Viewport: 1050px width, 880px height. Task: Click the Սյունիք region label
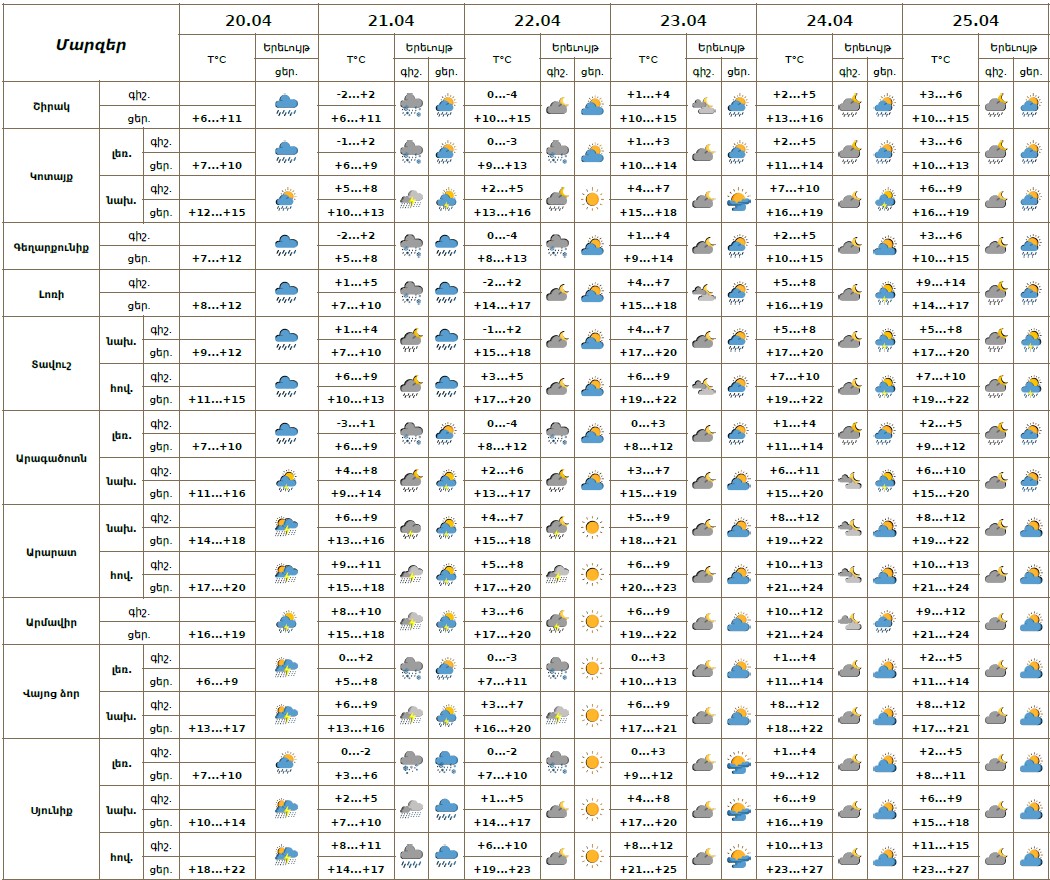click(x=50, y=809)
